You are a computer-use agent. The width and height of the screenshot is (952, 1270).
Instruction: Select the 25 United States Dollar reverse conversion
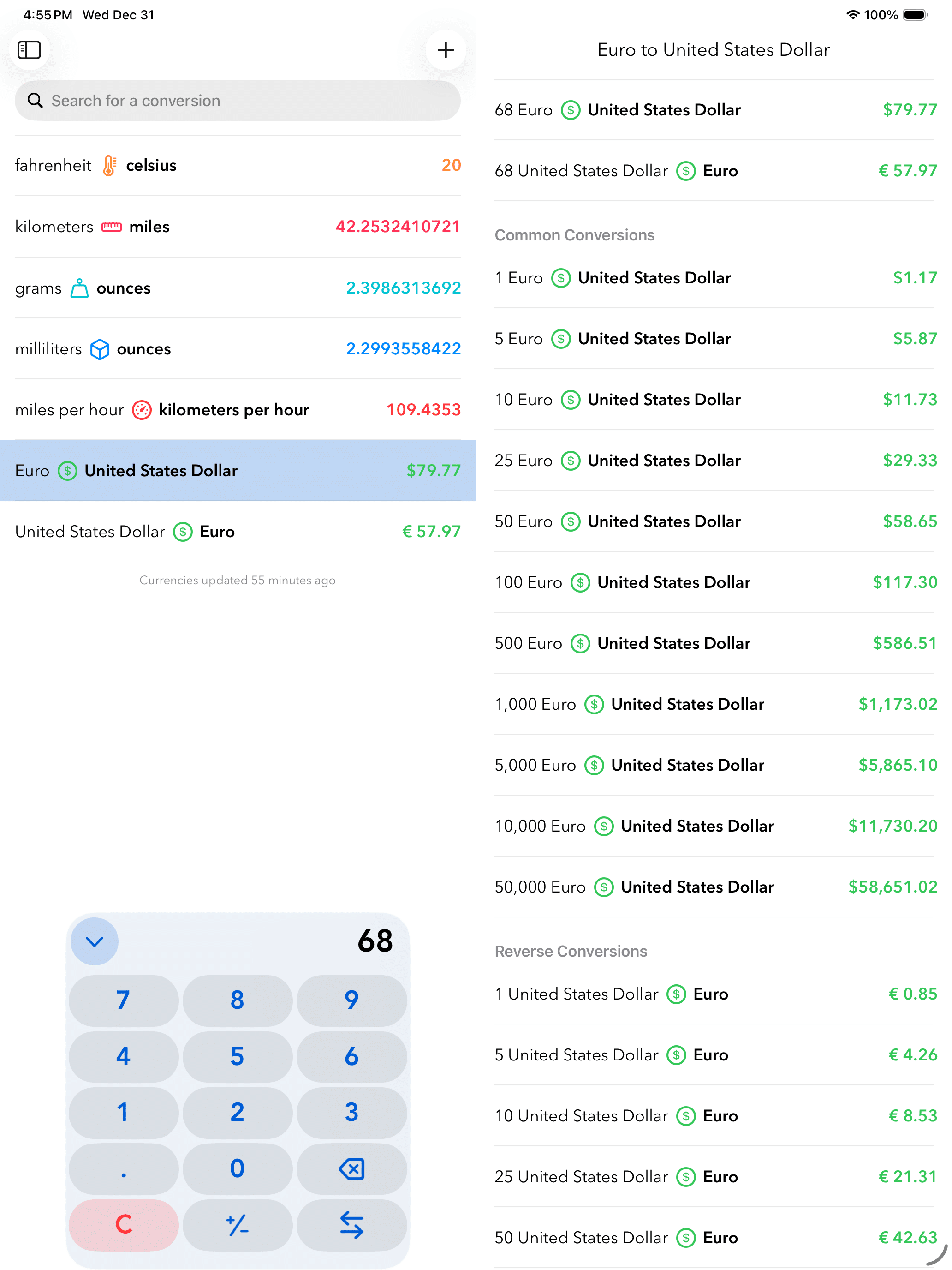[714, 1176]
